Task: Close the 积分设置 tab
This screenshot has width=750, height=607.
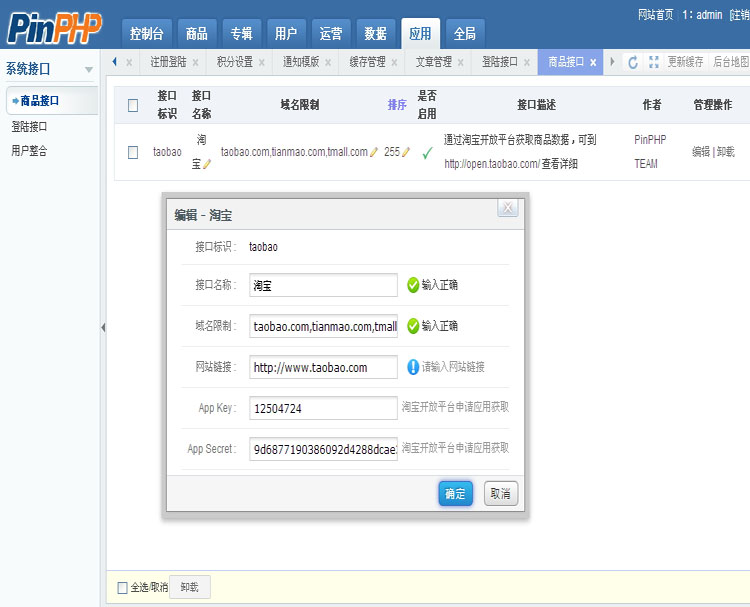Action: (262, 62)
